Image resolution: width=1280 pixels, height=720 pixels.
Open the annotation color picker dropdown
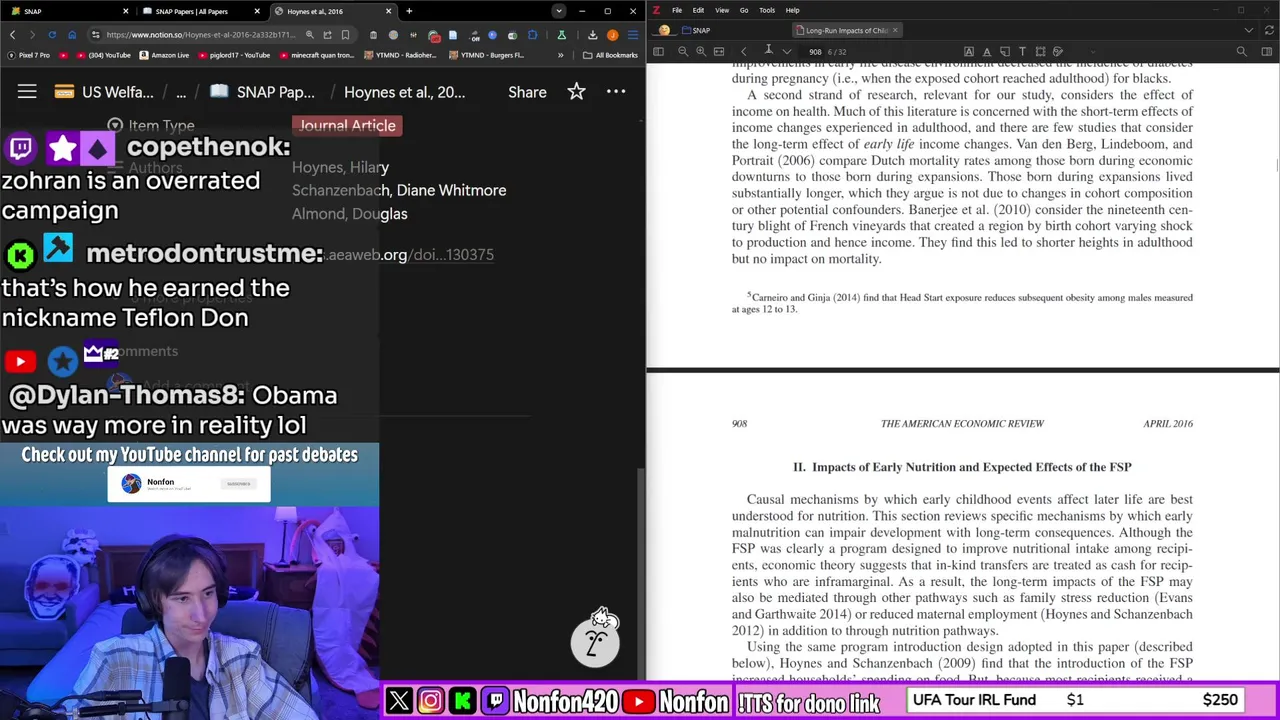[1093, 51]
